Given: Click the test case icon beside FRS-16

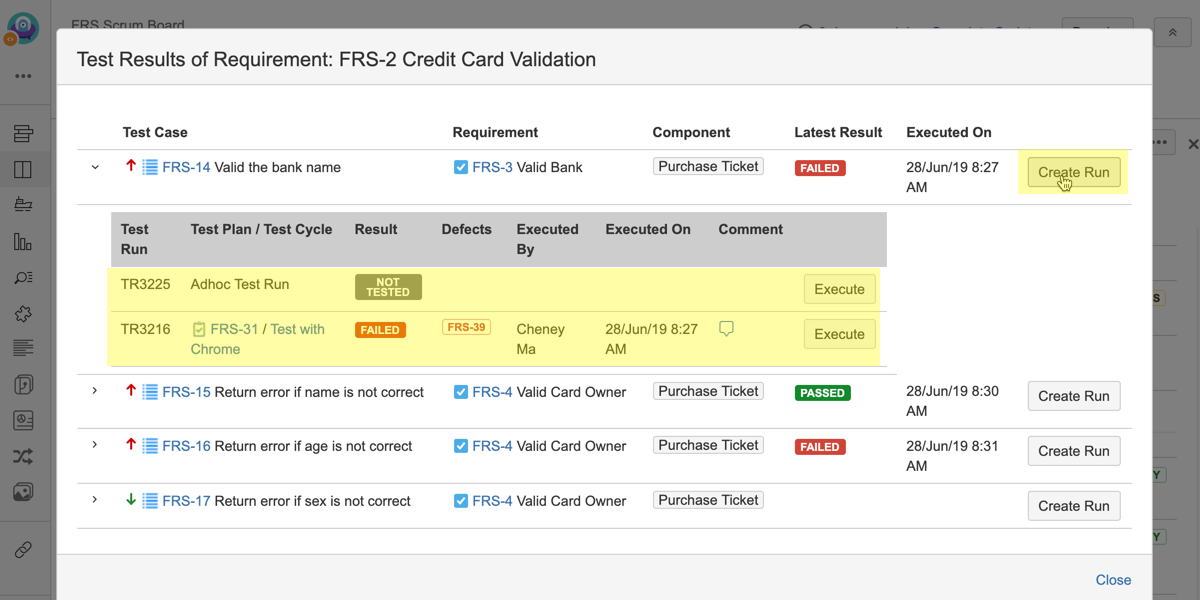Looking at the screenshot, I should (150, 446).
